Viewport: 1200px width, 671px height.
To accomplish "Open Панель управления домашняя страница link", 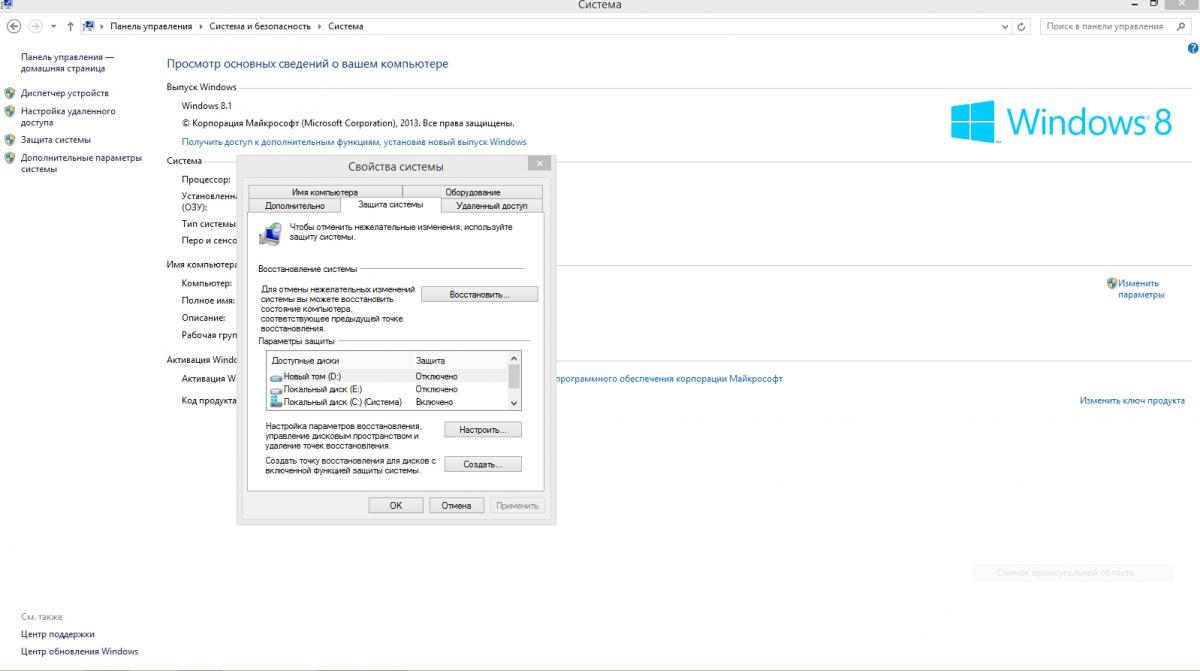I will pos(67,63).
